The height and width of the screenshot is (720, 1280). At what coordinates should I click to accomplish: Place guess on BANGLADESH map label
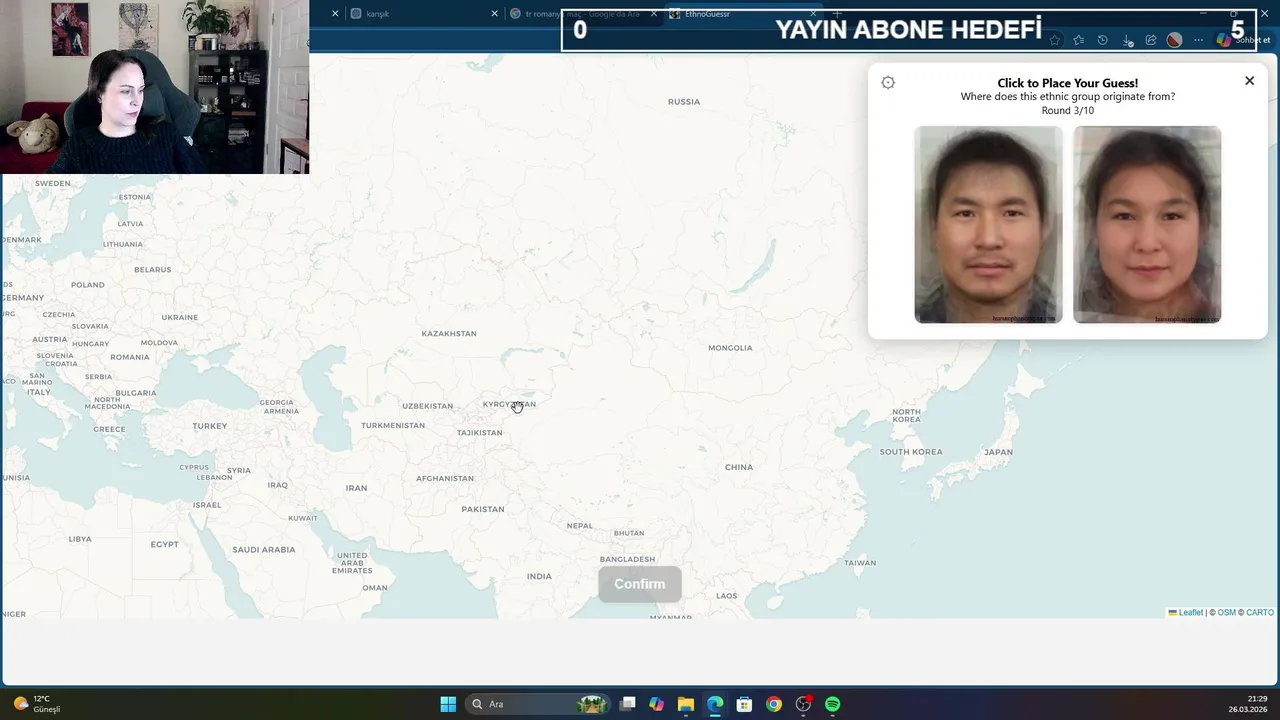(627, 559)
